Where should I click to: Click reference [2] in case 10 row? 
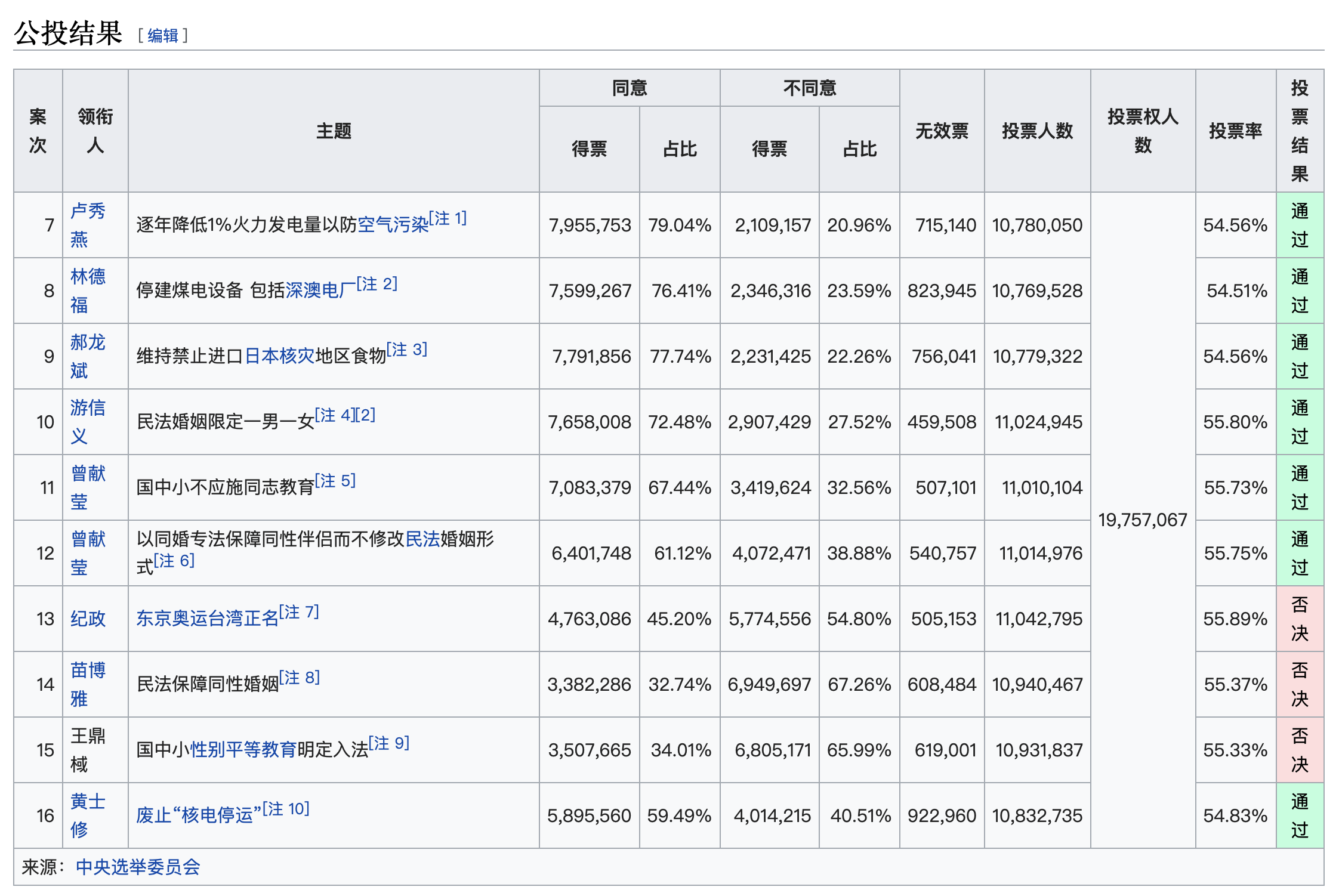[x=365, y=415]
